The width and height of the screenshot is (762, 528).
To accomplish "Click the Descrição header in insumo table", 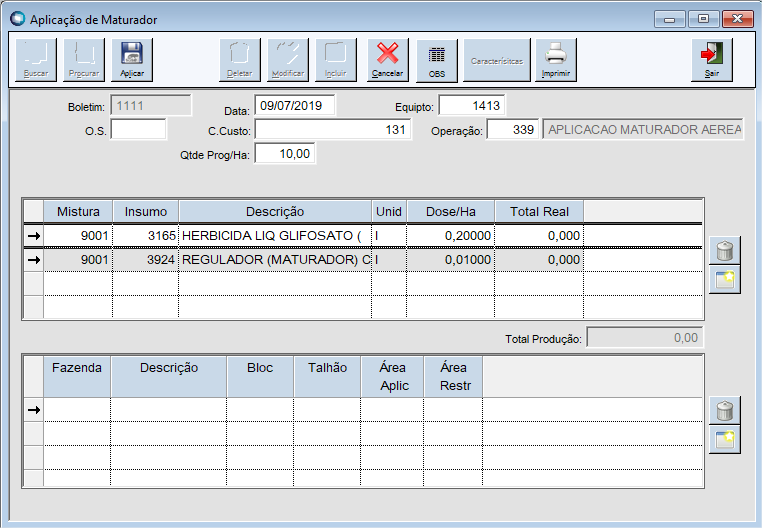I will 275,211.
